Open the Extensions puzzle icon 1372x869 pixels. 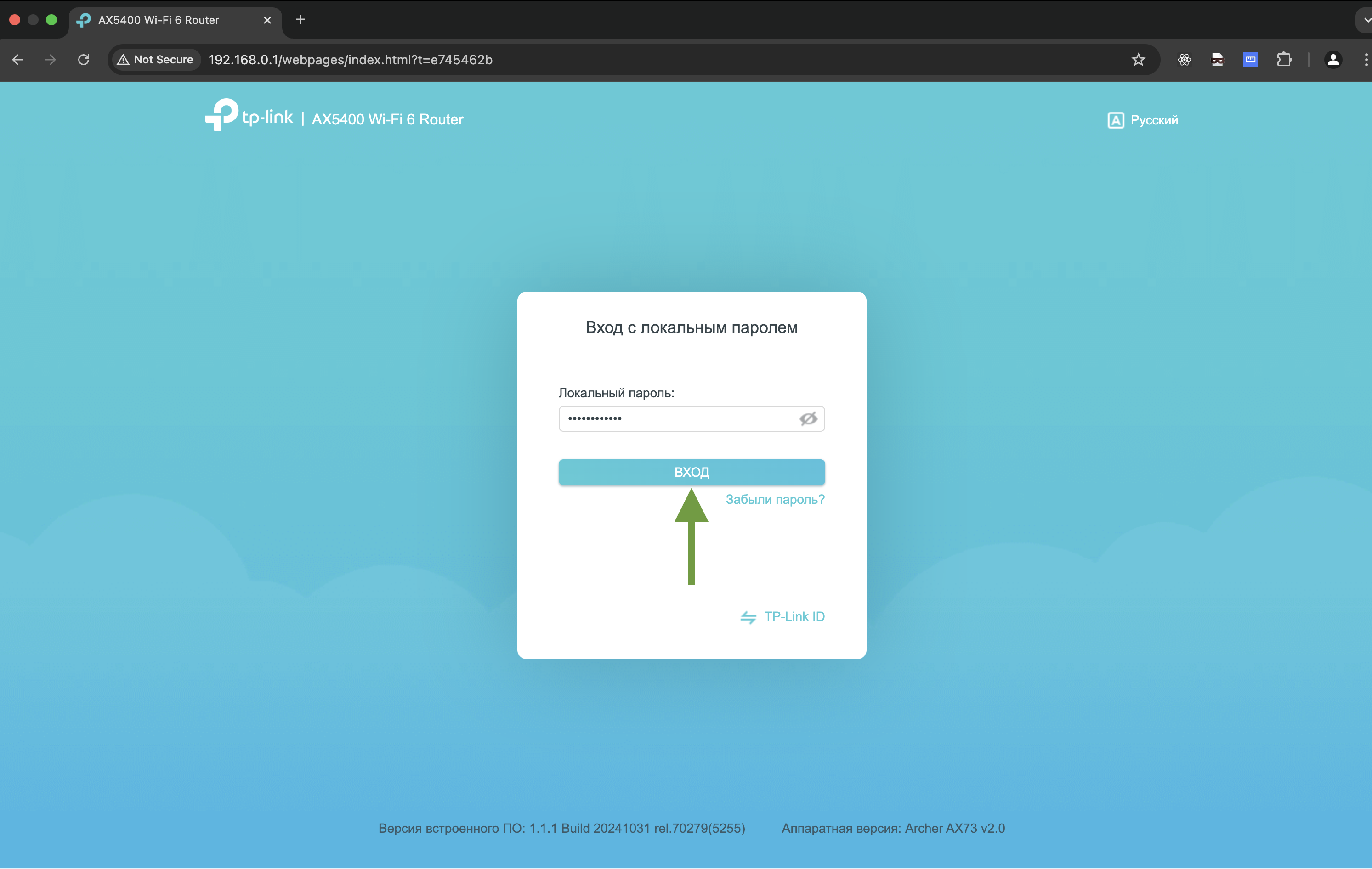(1284, 60)
